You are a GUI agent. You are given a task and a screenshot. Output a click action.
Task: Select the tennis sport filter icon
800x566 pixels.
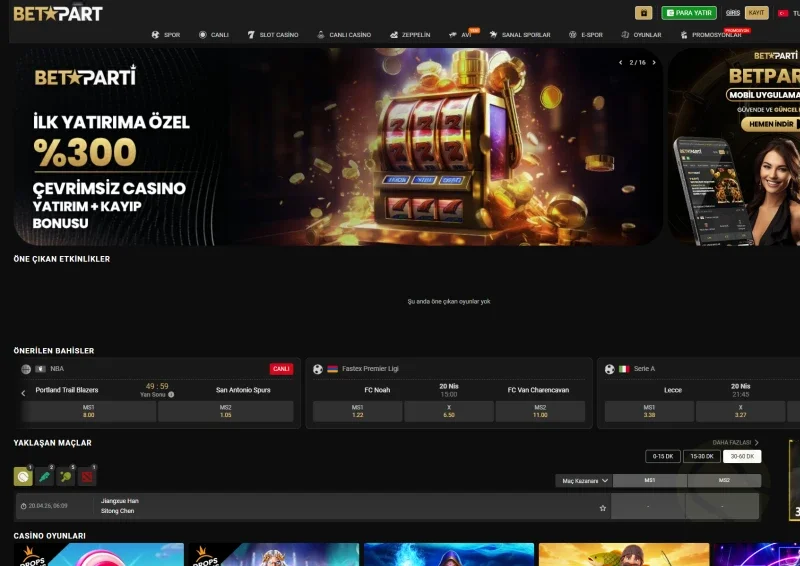23,477
